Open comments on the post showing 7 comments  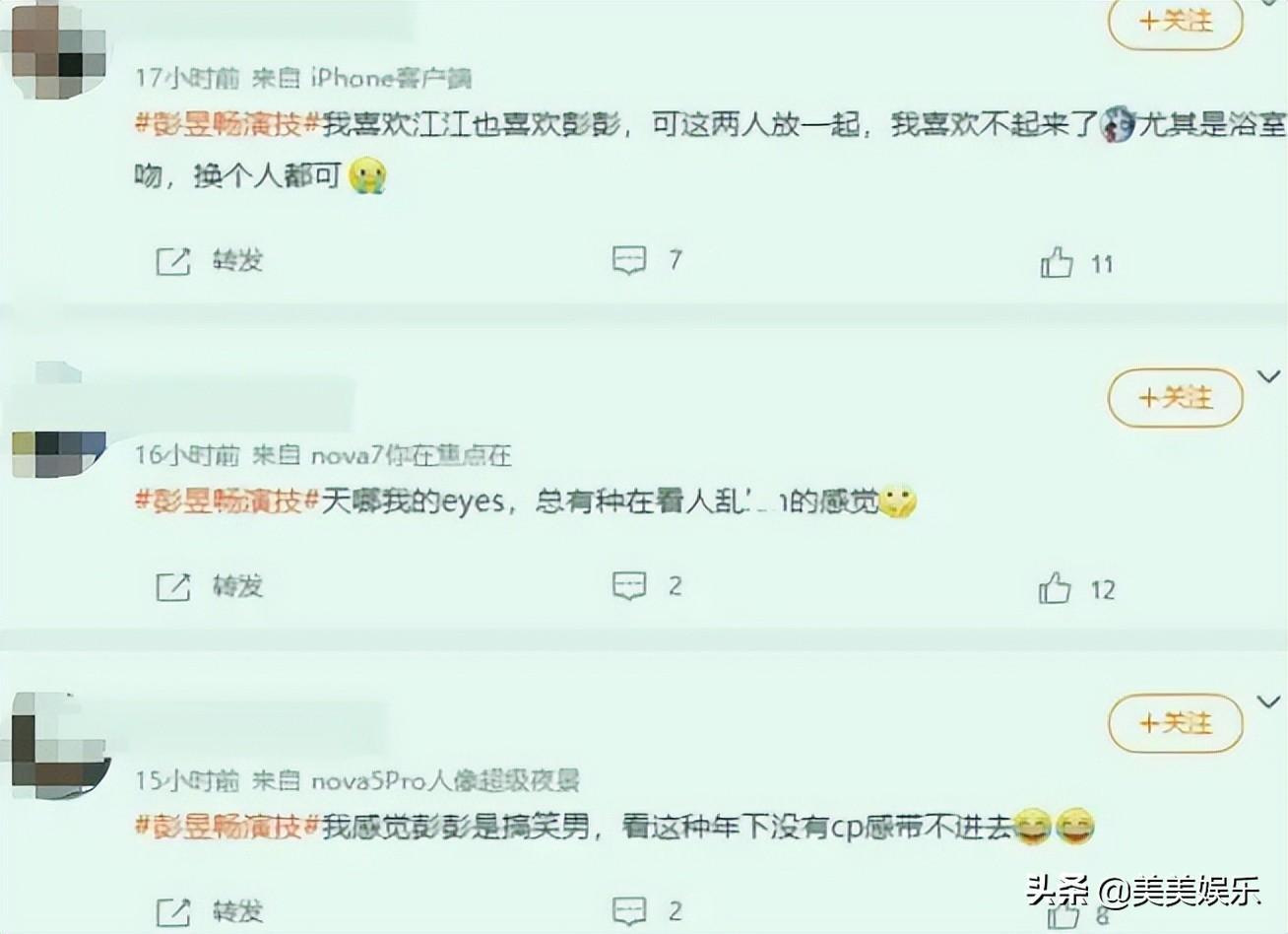[x=629, y=260]
